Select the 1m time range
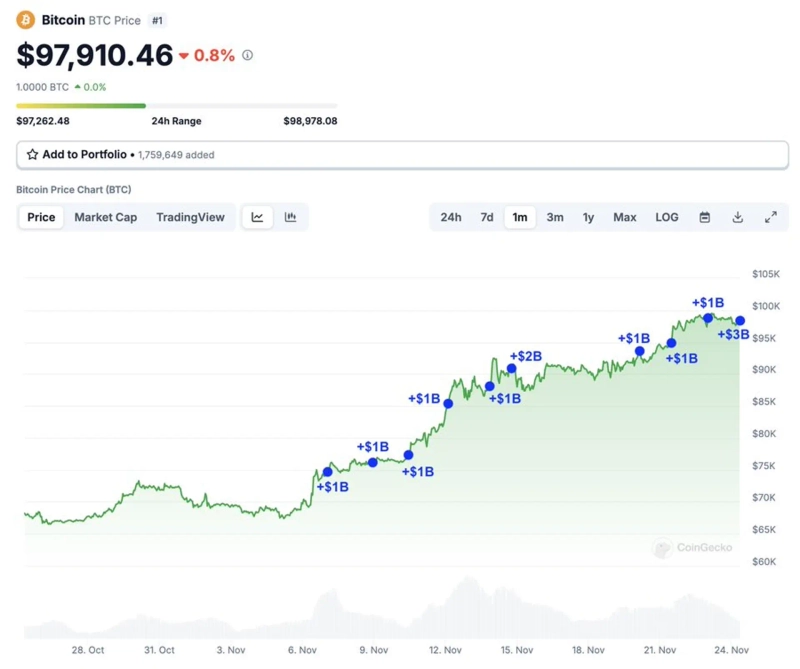Viewport: 800px width, 669px height. 520,217
